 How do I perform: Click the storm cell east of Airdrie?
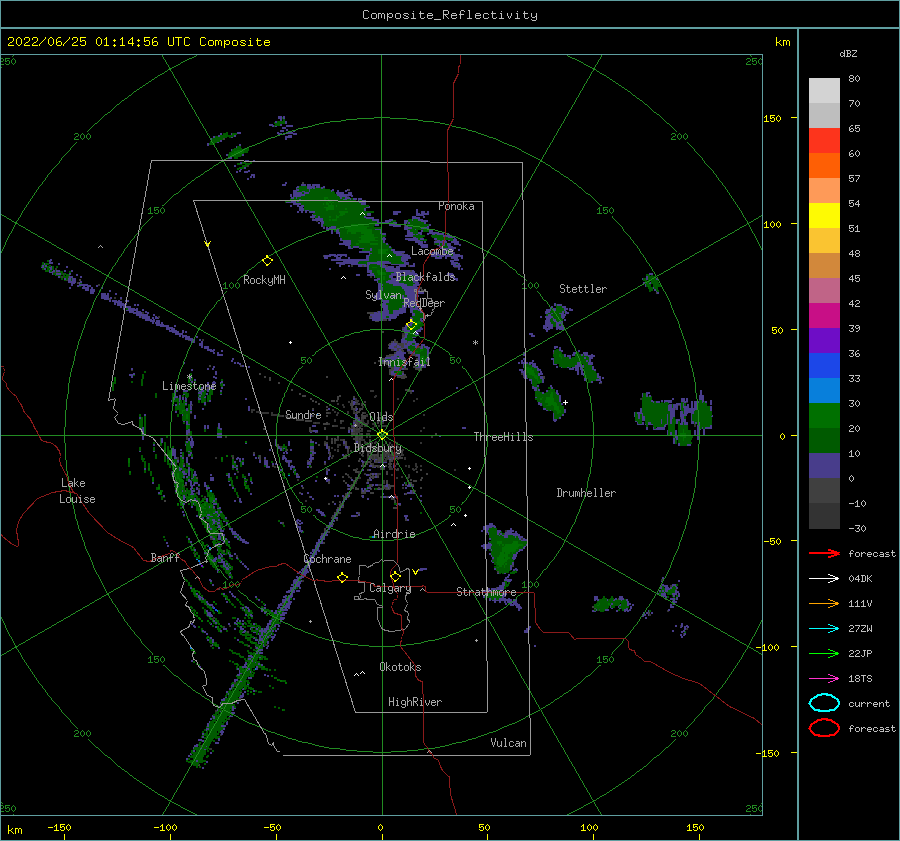(503, 548)
